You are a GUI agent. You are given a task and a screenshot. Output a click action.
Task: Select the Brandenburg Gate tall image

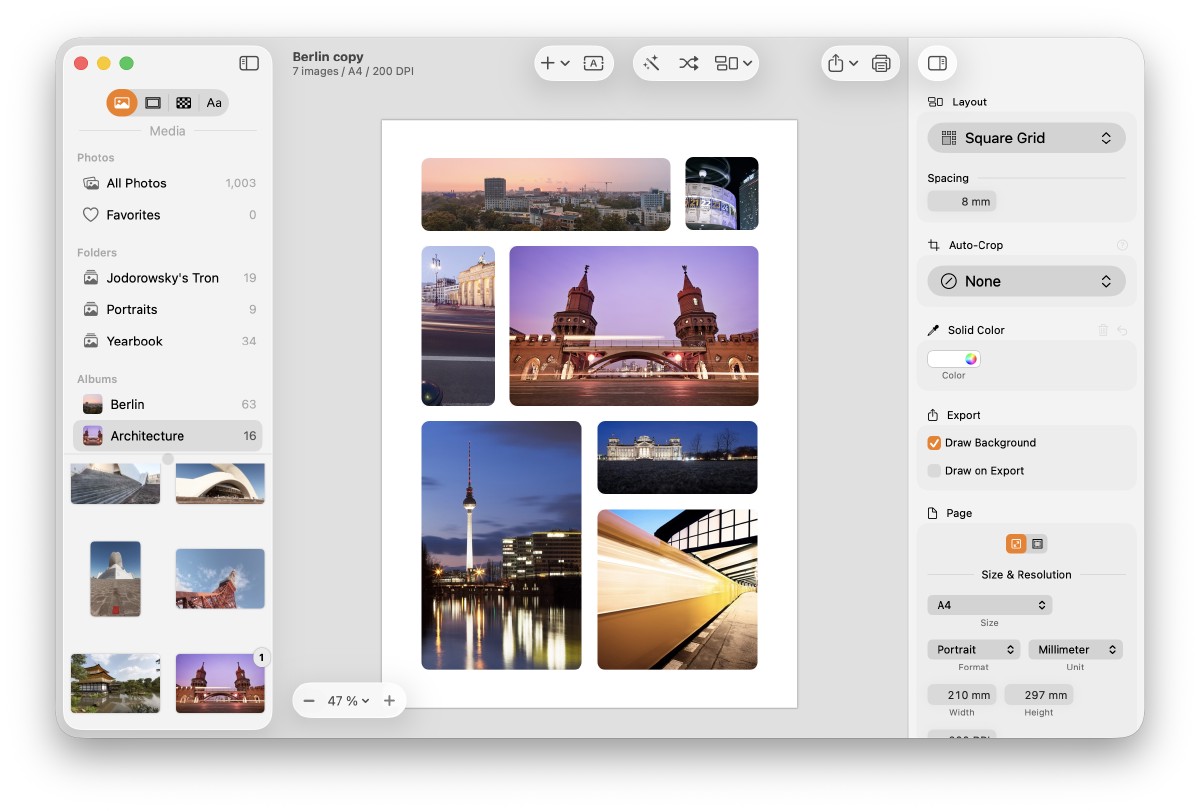(x=458, y=326)
